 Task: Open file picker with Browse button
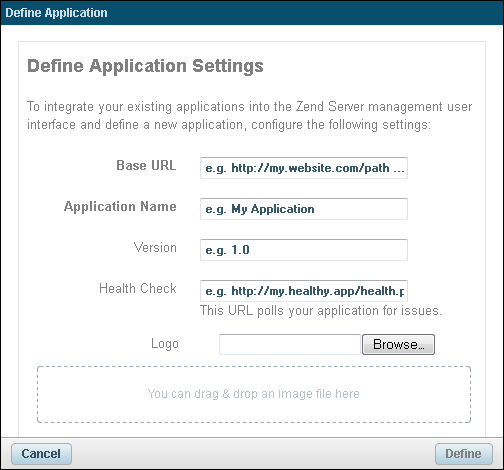398,344
